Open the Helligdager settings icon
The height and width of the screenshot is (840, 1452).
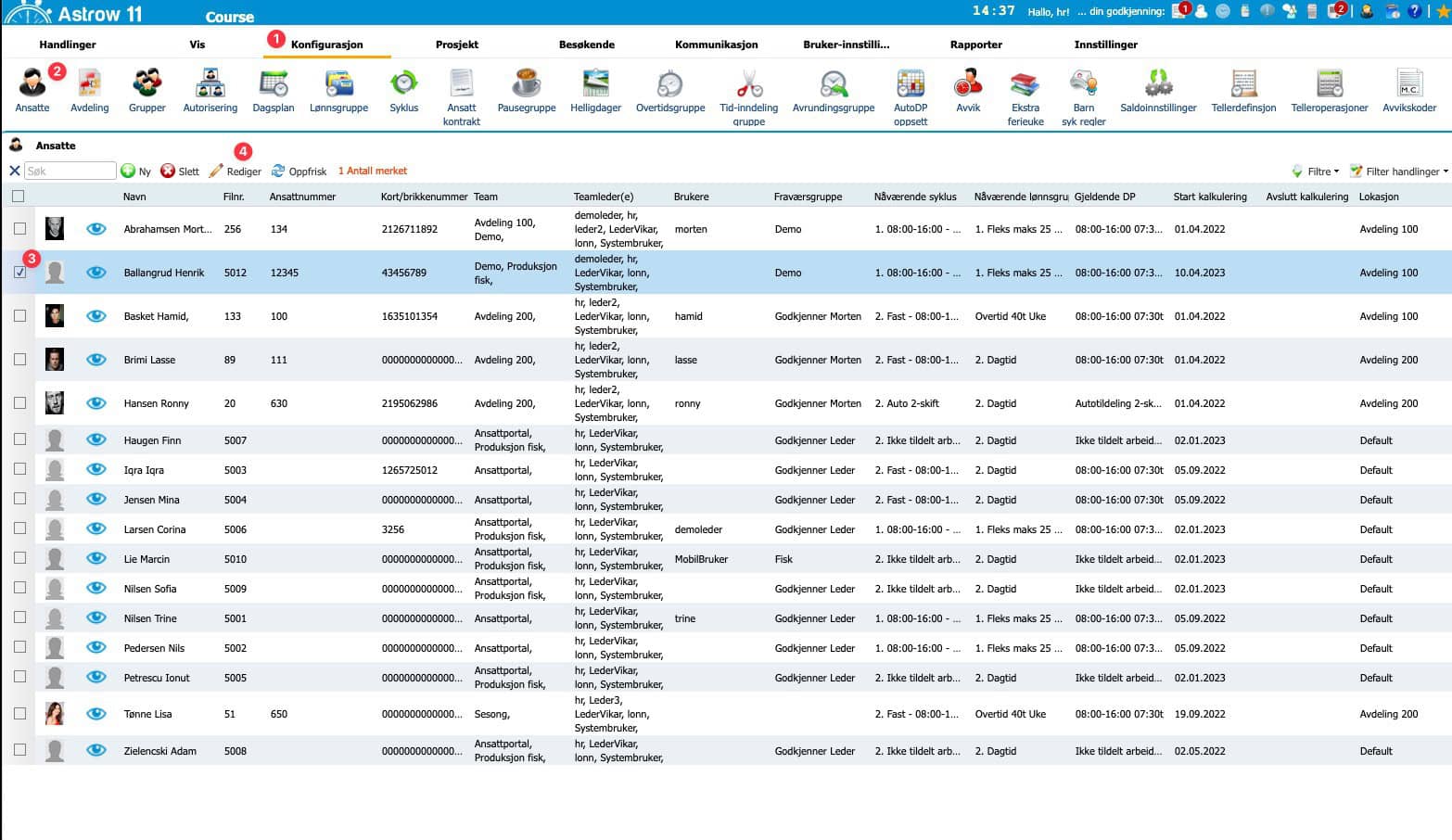tap(594, 88)
